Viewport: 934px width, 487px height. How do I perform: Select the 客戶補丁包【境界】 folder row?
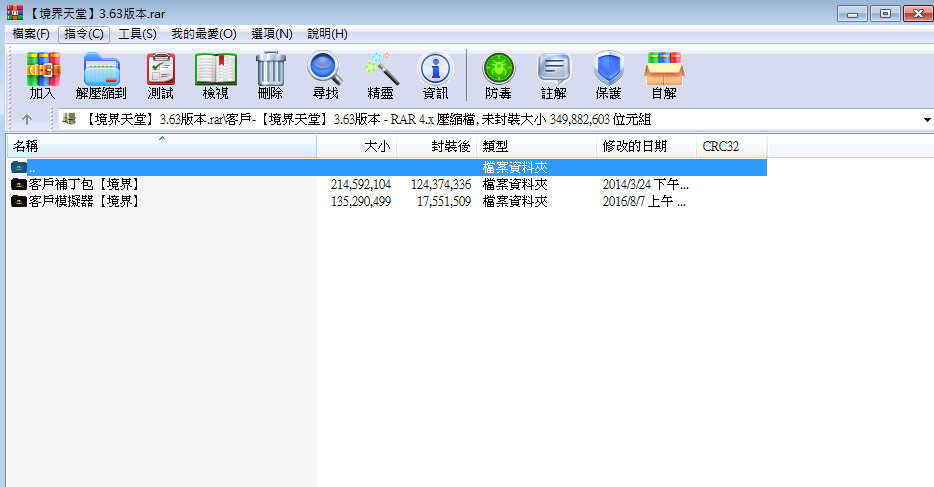click(387, 185)
